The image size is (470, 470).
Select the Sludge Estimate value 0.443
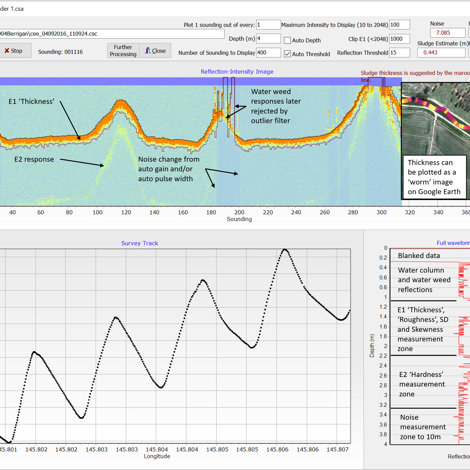441,53
